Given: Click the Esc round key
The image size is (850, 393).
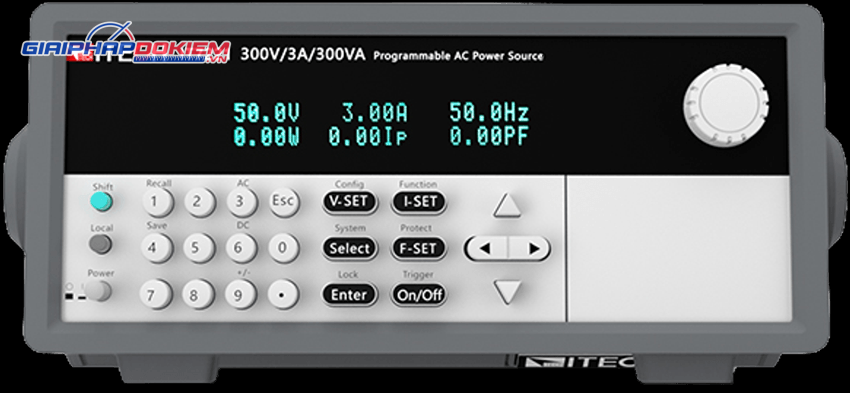Looking at the screenshot, I should click(283, 202).
